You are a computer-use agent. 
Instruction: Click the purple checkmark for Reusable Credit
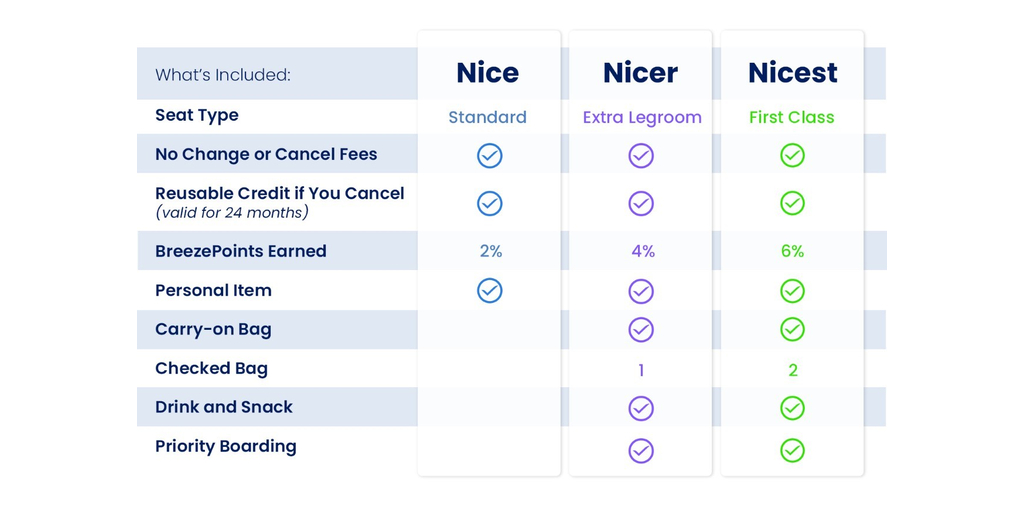pyautogui.click(x=641, y=203)
